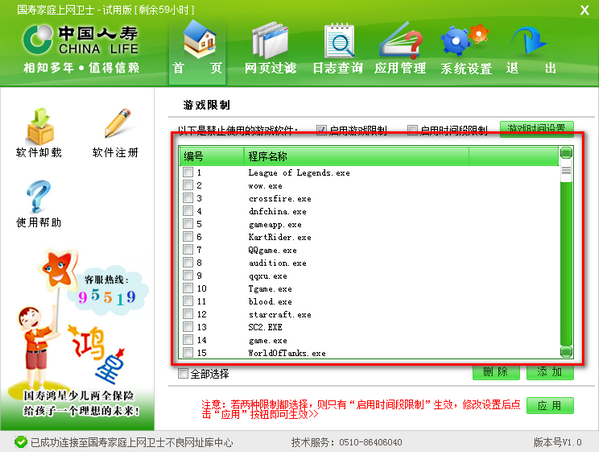Select the League of Legends.exe entry

pos(299,173)
